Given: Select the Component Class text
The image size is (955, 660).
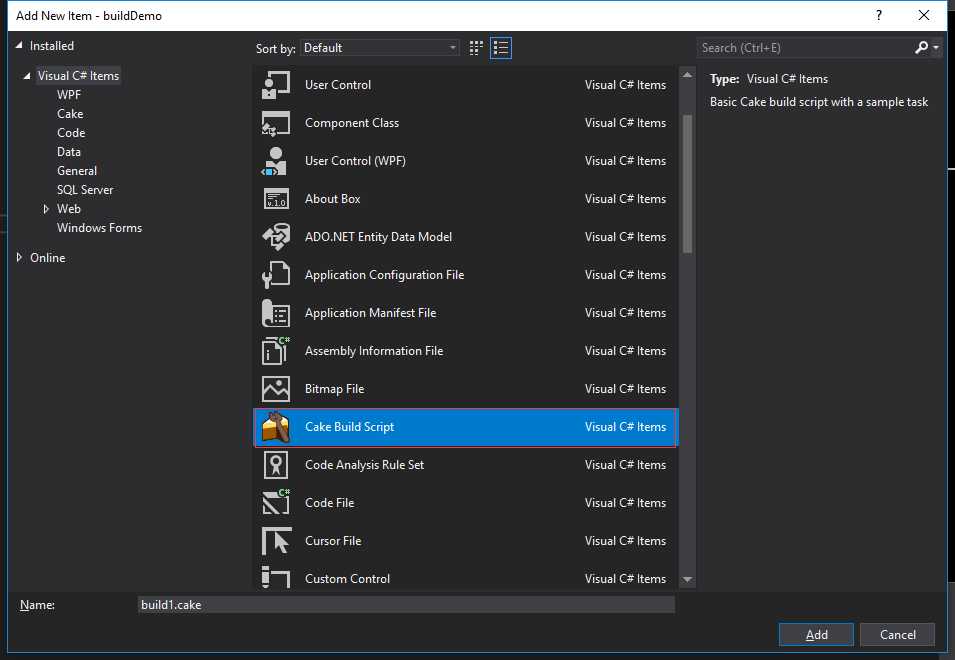Looking at the screenshot, I should [x=352, y=122].
